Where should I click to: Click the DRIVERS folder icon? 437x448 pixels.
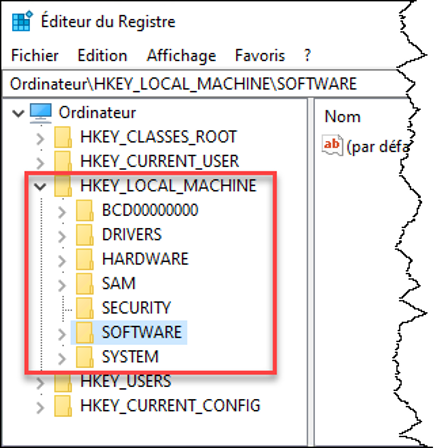[x=85, y=235]
